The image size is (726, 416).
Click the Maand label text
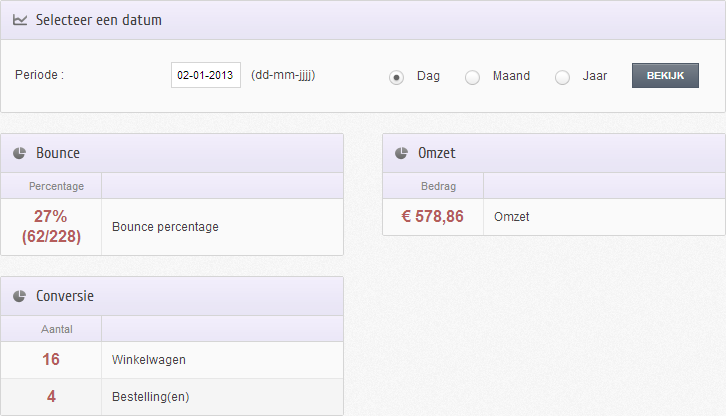pyautogui.click(x=511, y=76)
